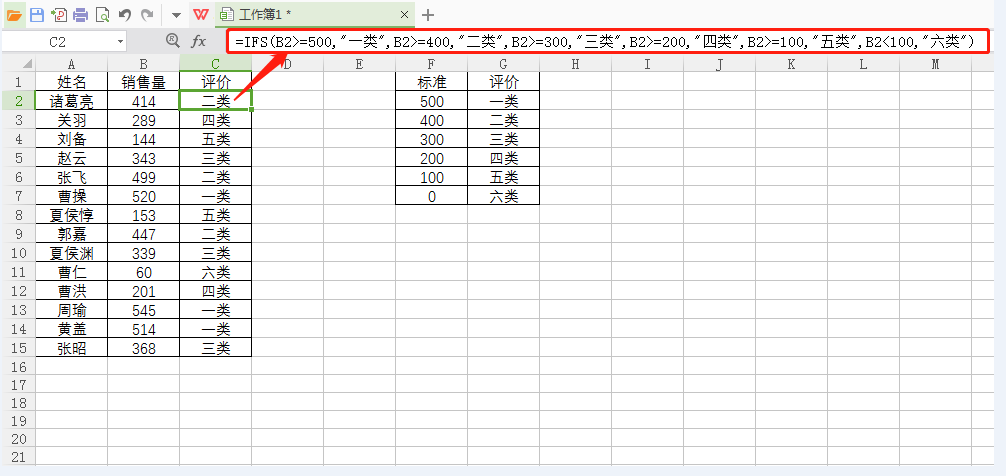This screenshot has height=476, width=1006.
Task: Click the magnifier zoom icon beside fx
Action: click(173, 41)
